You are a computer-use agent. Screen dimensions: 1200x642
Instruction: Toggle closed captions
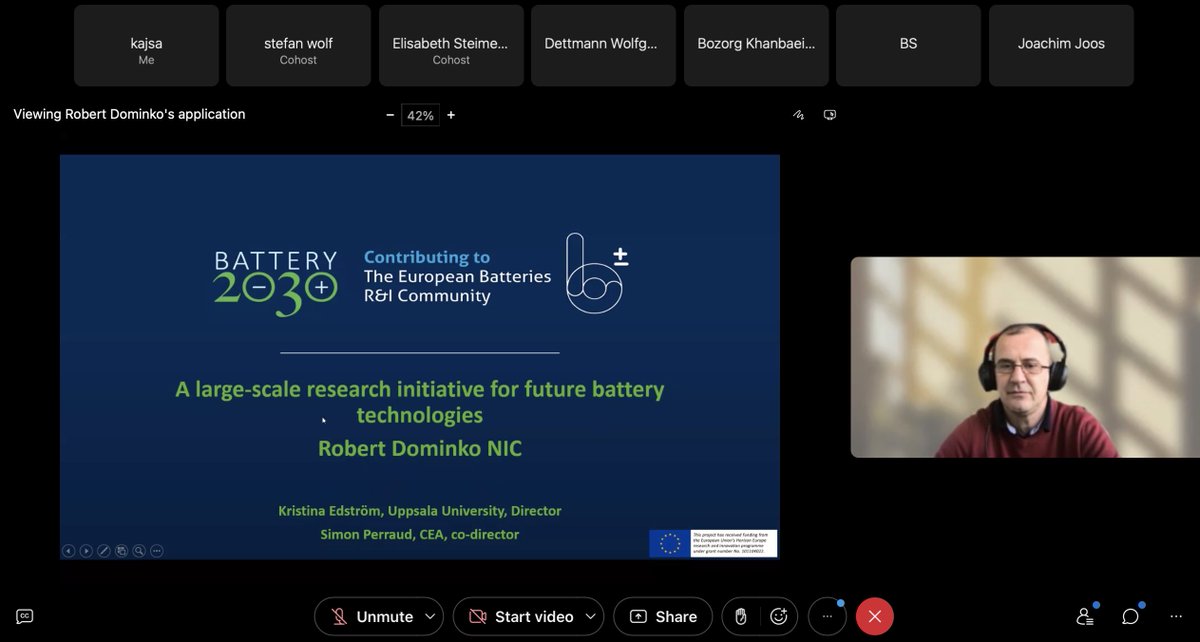click(x=25, y=617)
